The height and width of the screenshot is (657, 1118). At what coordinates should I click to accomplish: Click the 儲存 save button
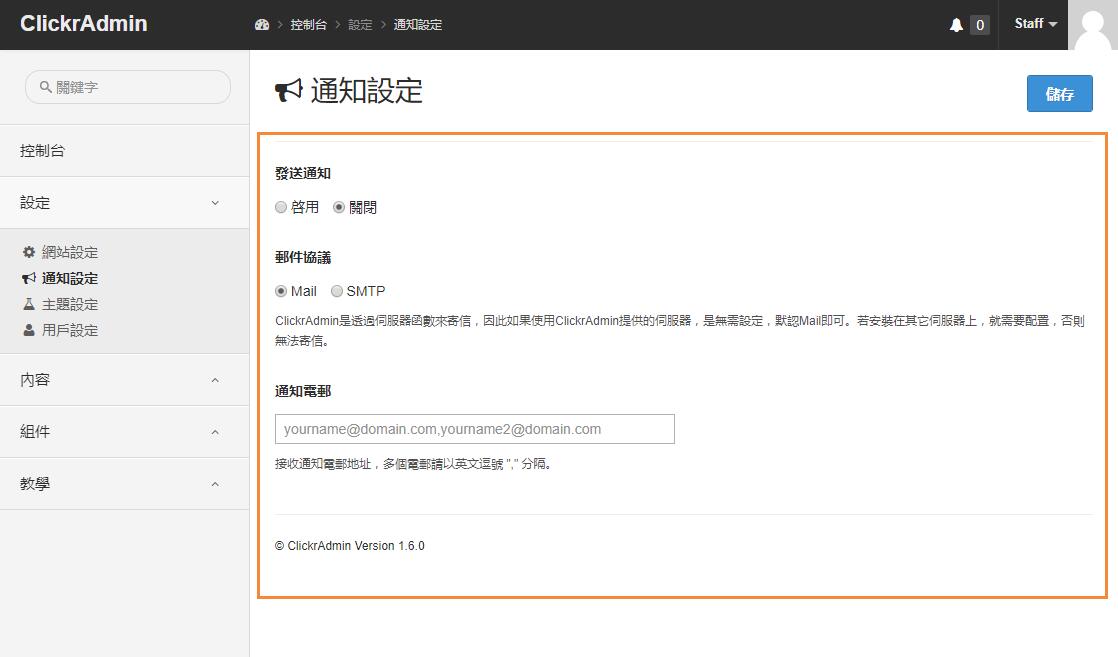click(1060, 93)
